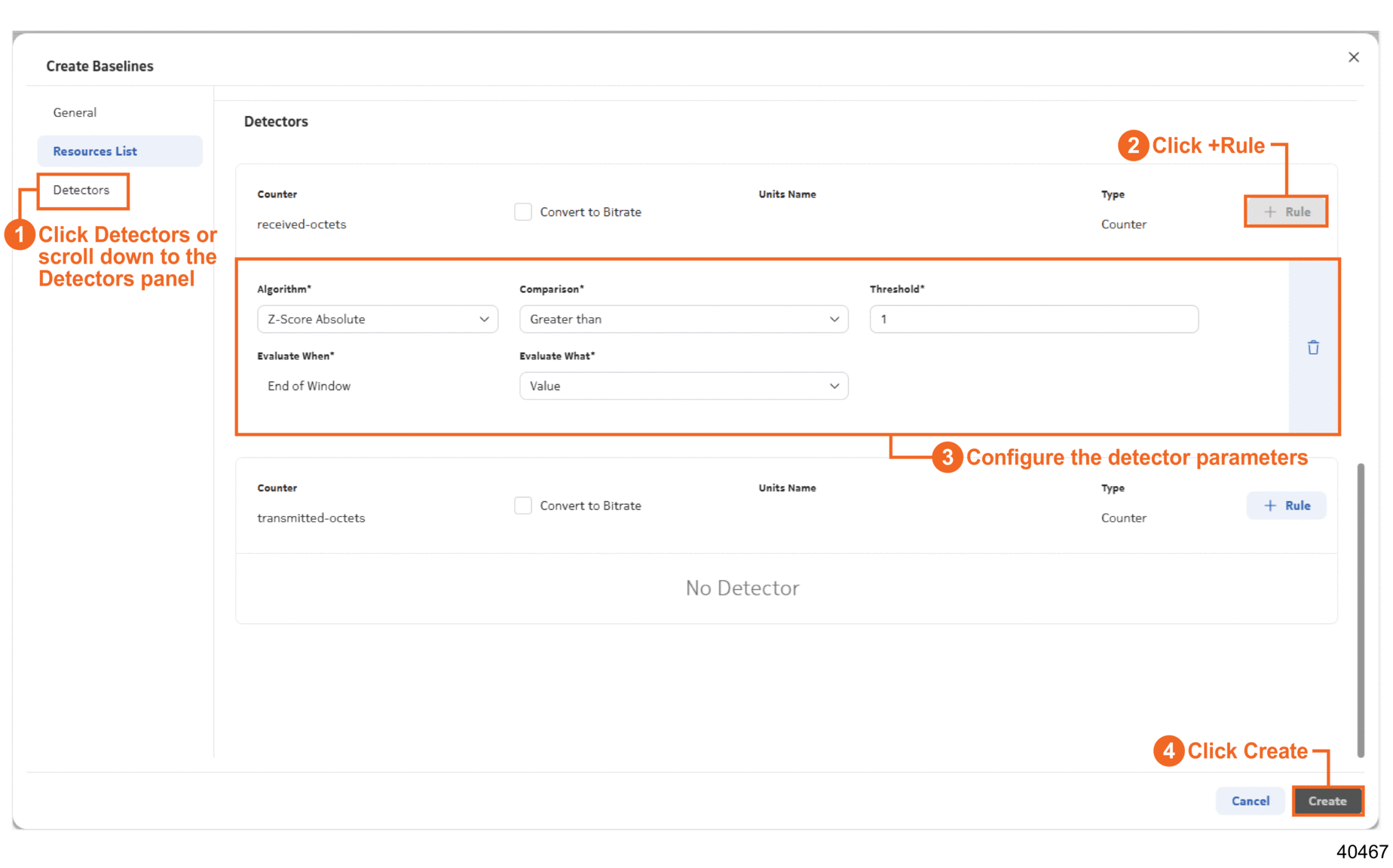Click the trash icon to delete the detector rule
The height and width of the screenshot is (868, 1393).
[1312, 347]
